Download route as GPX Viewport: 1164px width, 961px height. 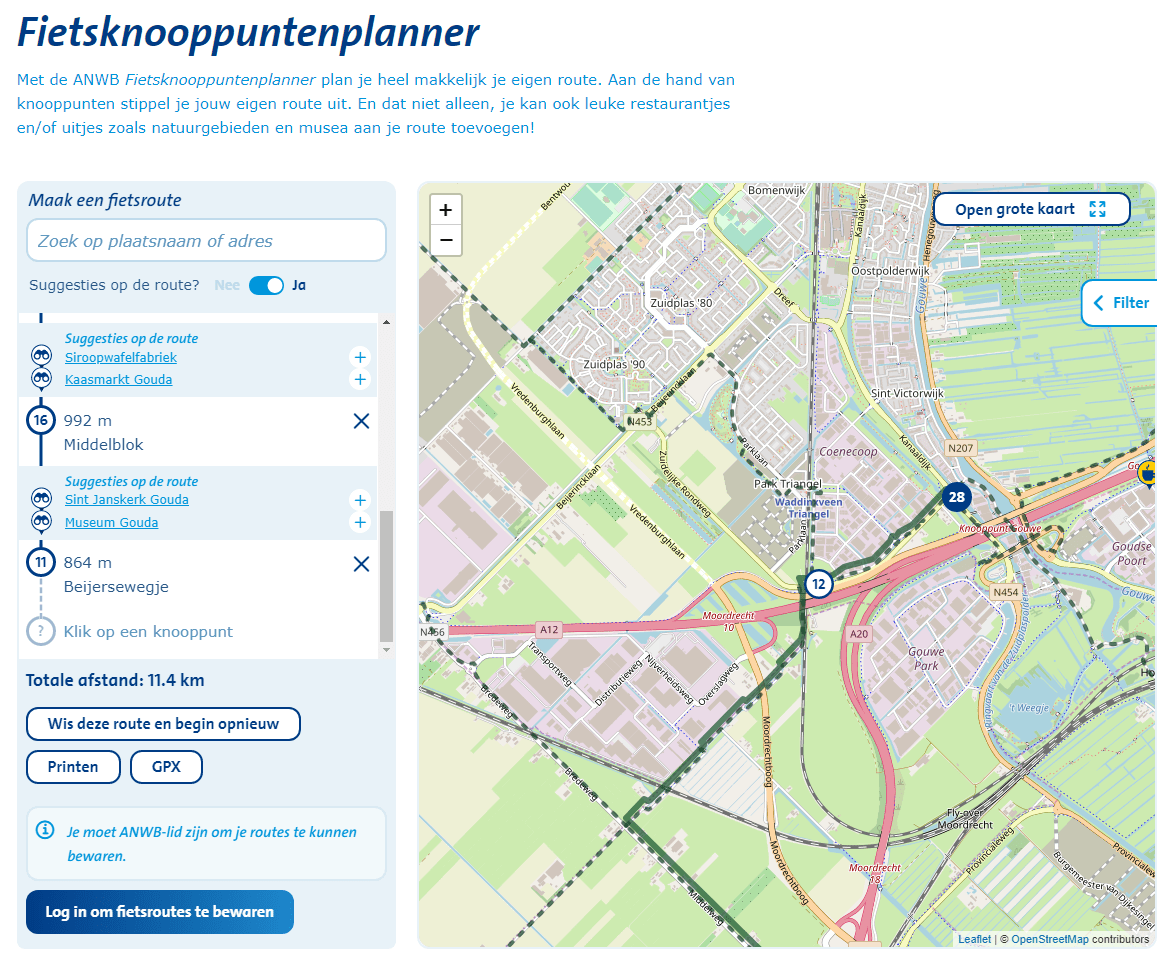pyautogui.click(x=166, y=767)
